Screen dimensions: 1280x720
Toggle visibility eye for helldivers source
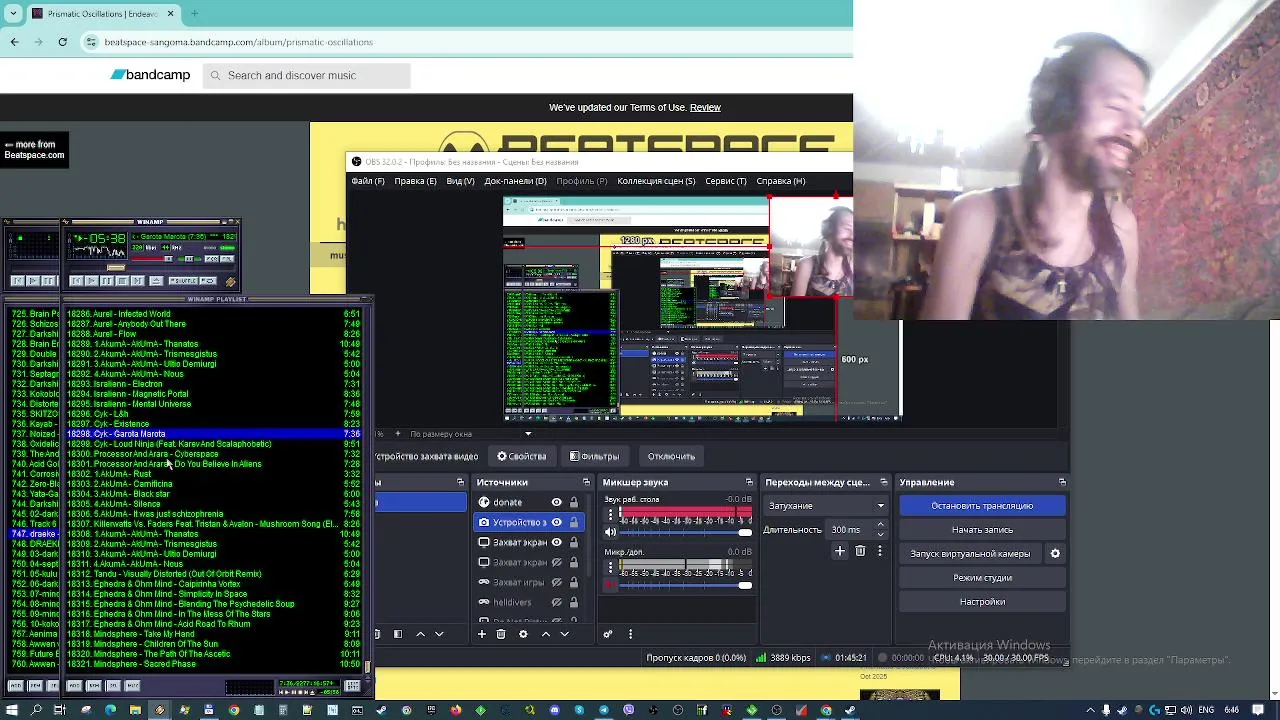click(557, 602)
